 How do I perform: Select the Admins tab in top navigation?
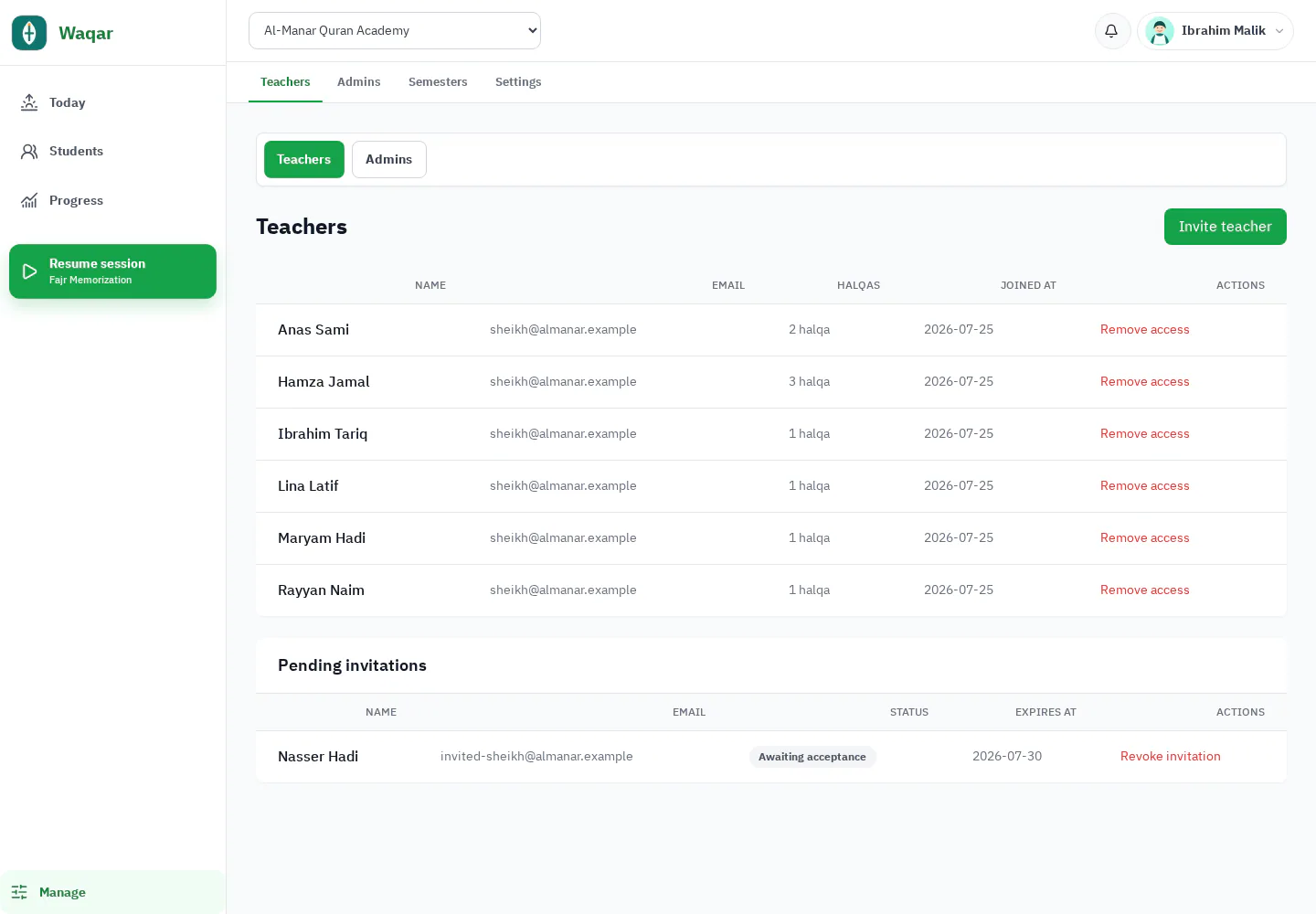pos(359,82)
